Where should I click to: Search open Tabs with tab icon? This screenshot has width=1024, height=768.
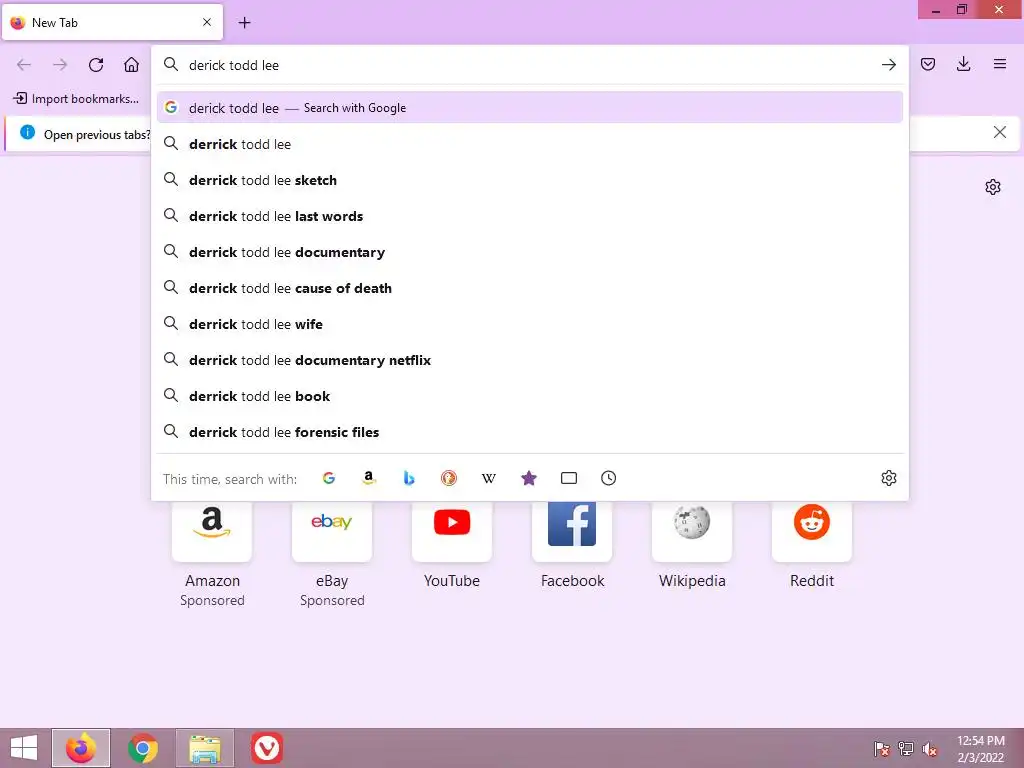coord(569,478)
